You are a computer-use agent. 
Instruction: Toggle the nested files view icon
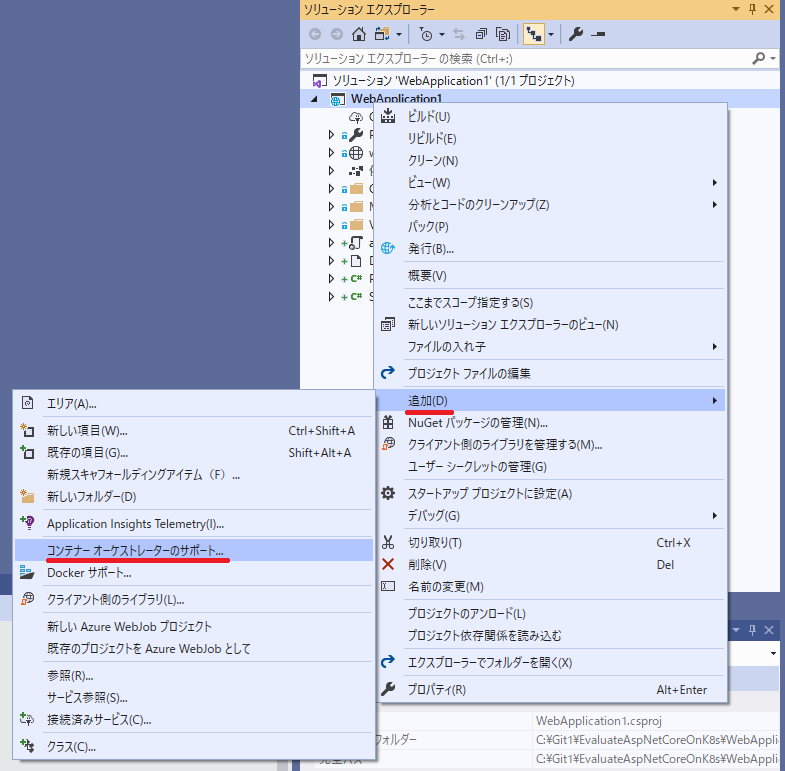click(x=535, y=34)
